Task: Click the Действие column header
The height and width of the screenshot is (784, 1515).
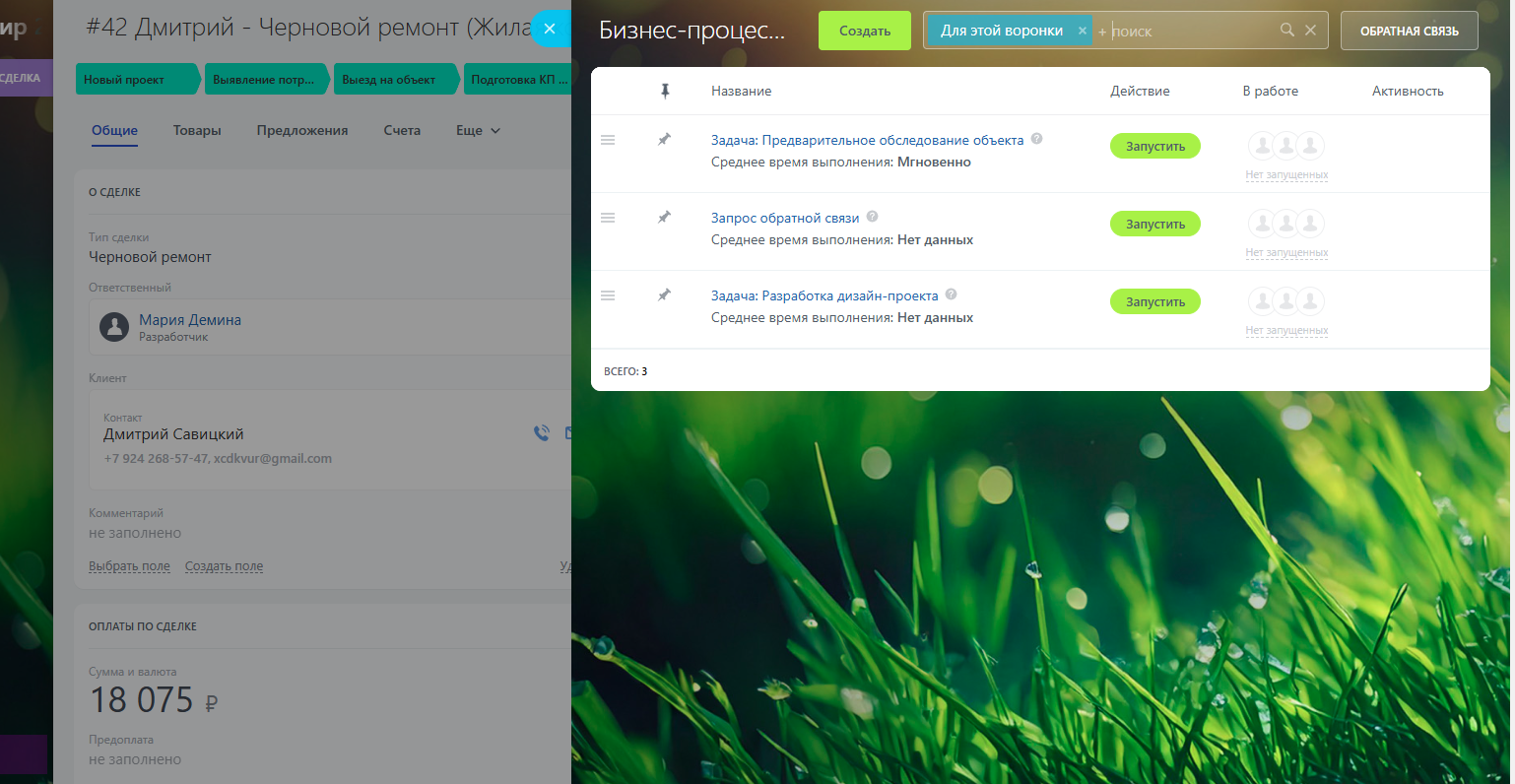Action: [x=1140, y=91]
